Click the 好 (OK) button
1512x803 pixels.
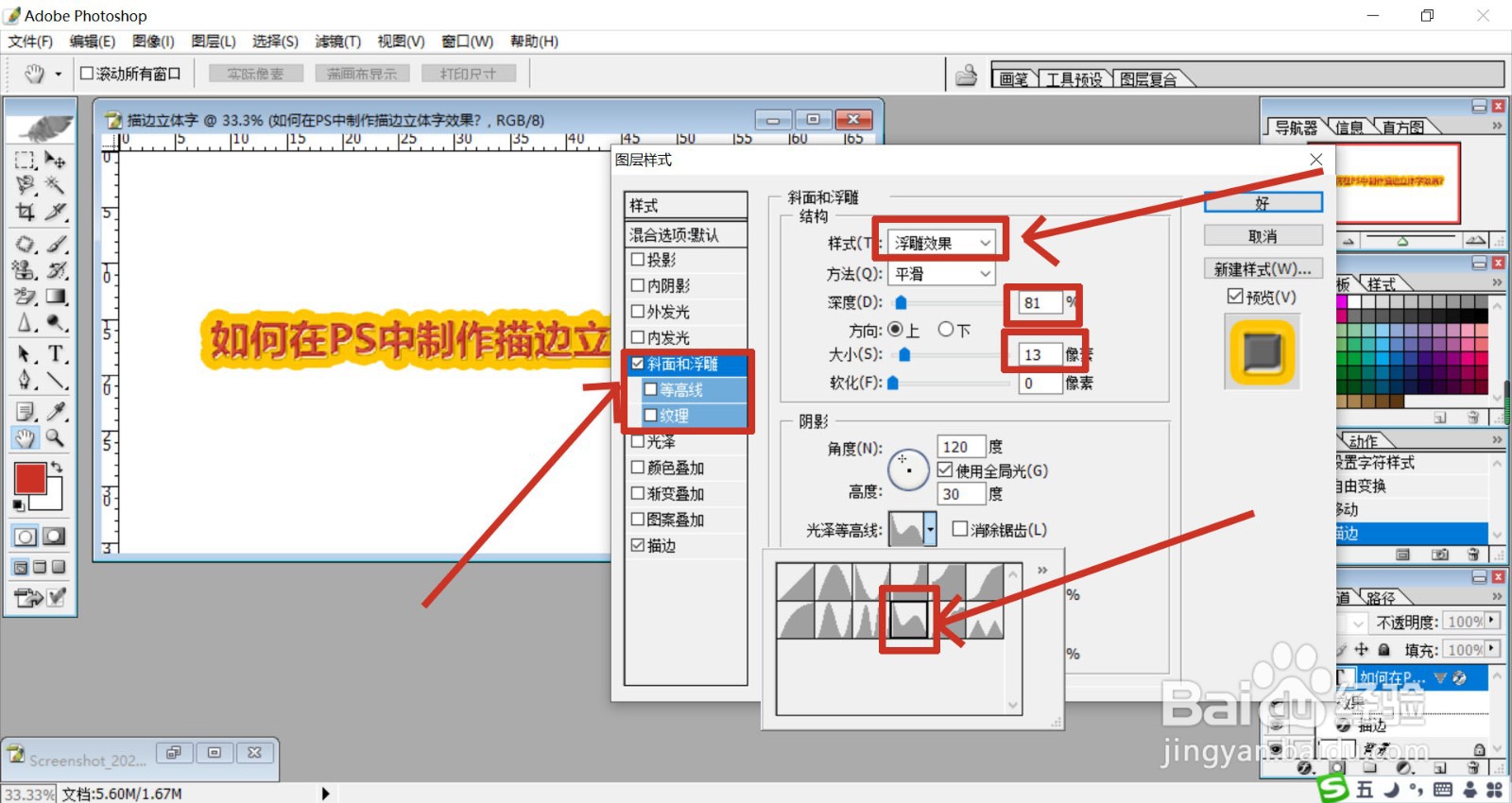(x=1263, y=203)
